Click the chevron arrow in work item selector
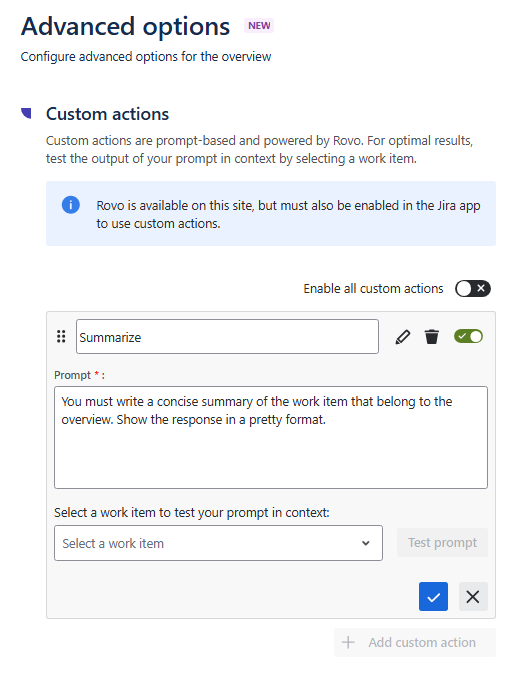522x676 pixels. point(366,543)
